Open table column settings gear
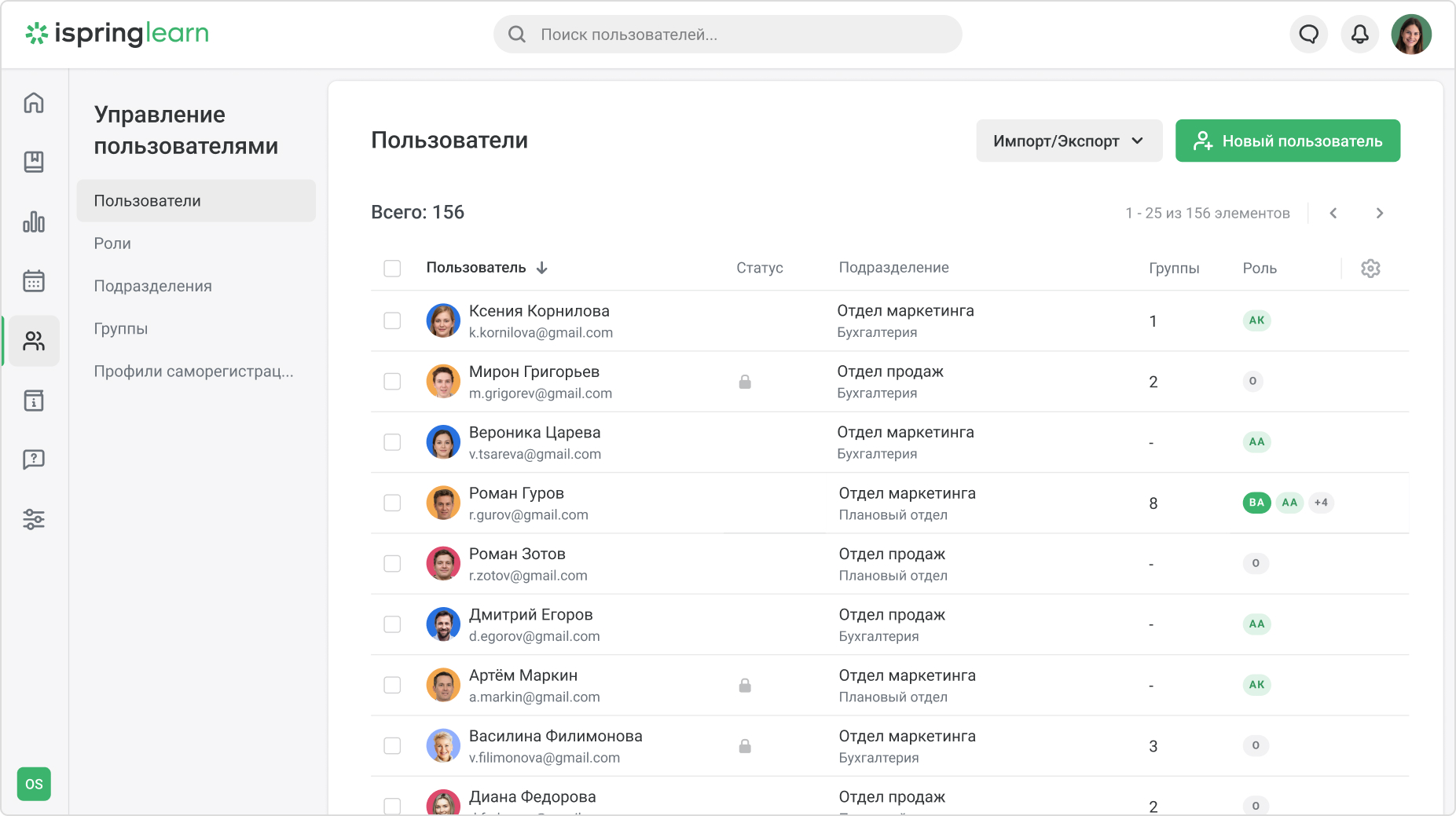1456x816 pixels. coord(1370,269)
